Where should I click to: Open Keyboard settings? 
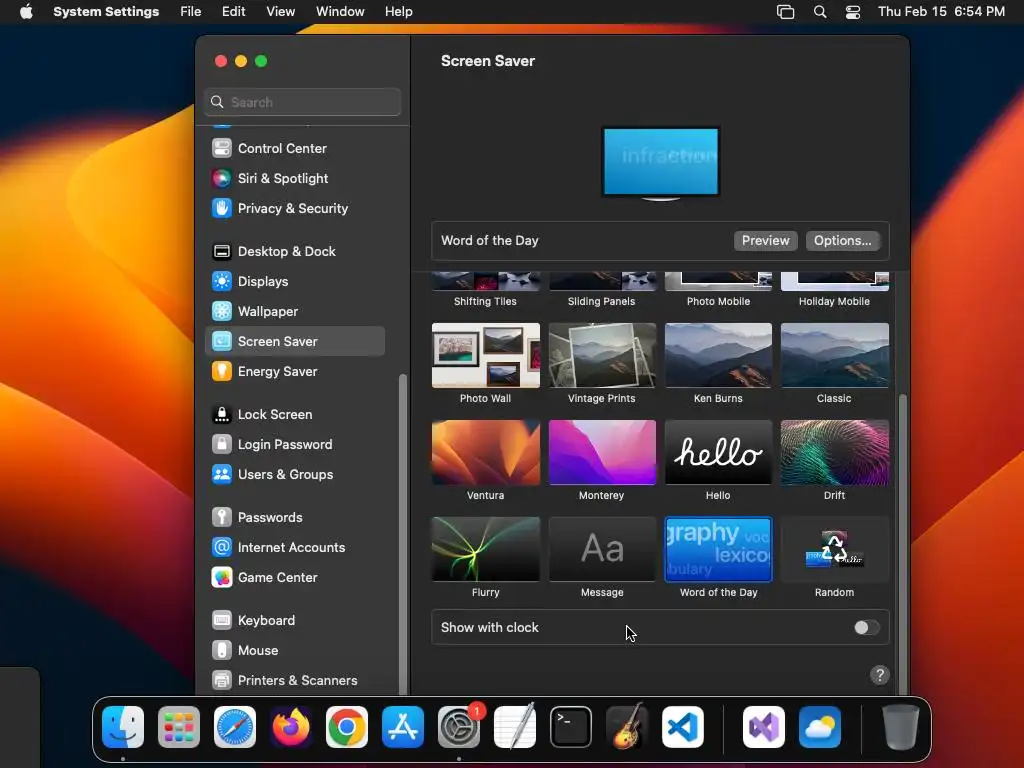295,621
